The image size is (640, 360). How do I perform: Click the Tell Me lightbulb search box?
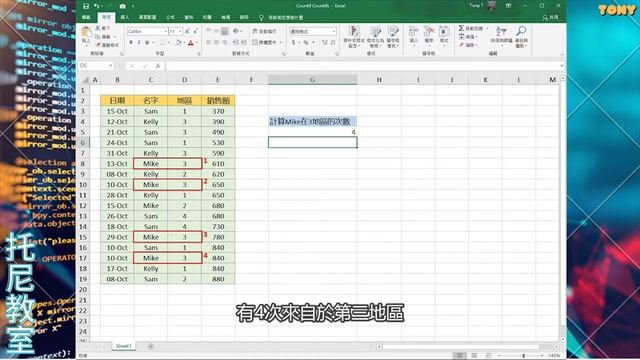click(x=282, y=18)
